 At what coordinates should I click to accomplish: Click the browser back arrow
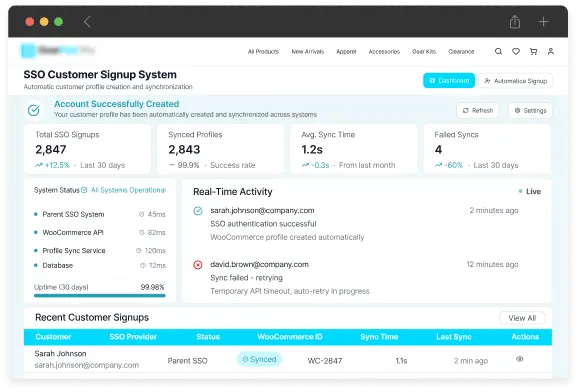pos(87,22)
